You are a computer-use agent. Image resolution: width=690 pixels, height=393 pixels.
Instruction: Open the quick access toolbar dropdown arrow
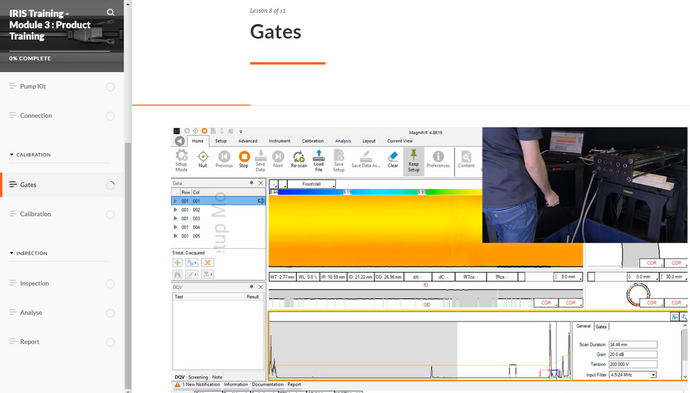(241, 132)
